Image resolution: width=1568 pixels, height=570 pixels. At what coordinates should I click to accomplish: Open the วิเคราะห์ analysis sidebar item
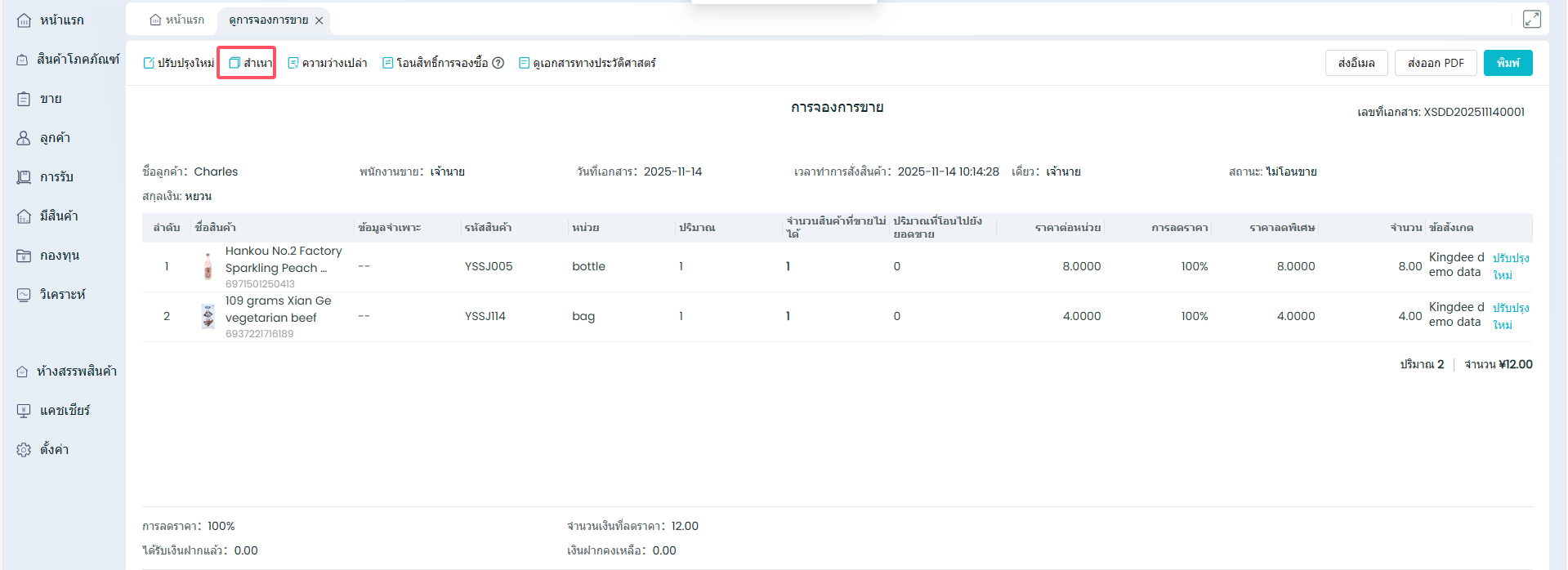(x=51, y=294)
